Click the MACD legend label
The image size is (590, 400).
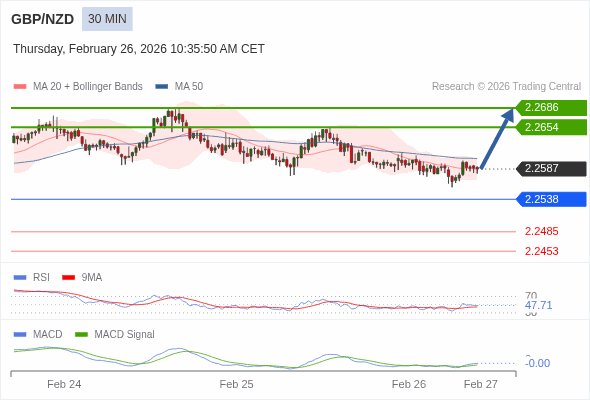coord(48,335)
